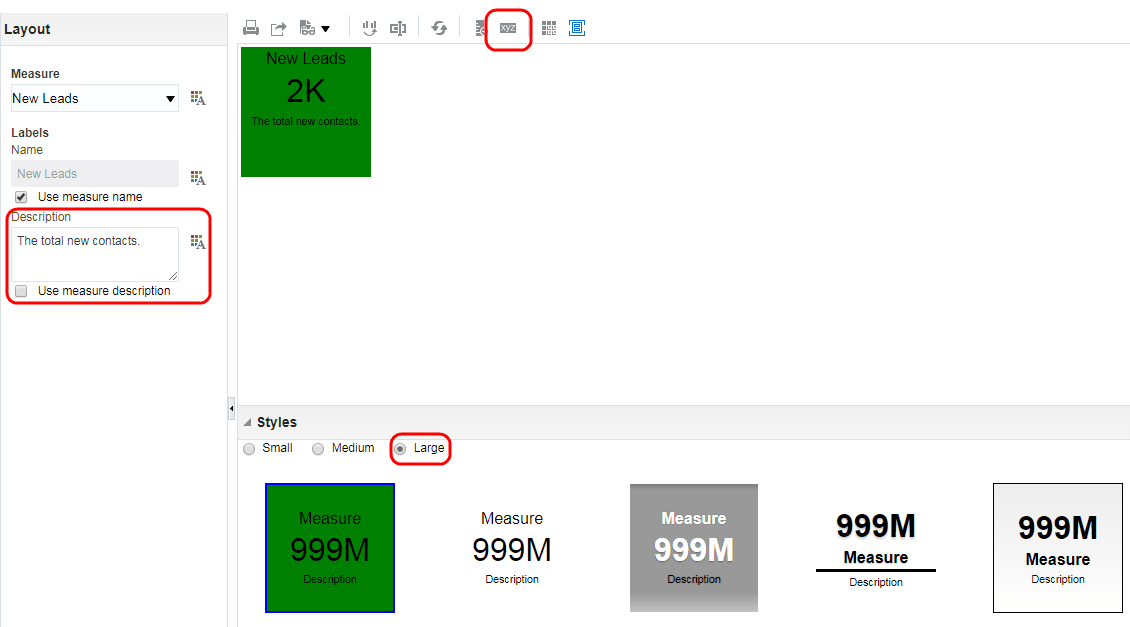The width and height of the screenshot is (1130, 627).
Task: Click the formatting icon next to the Description box
Action: tap(198, 241)
